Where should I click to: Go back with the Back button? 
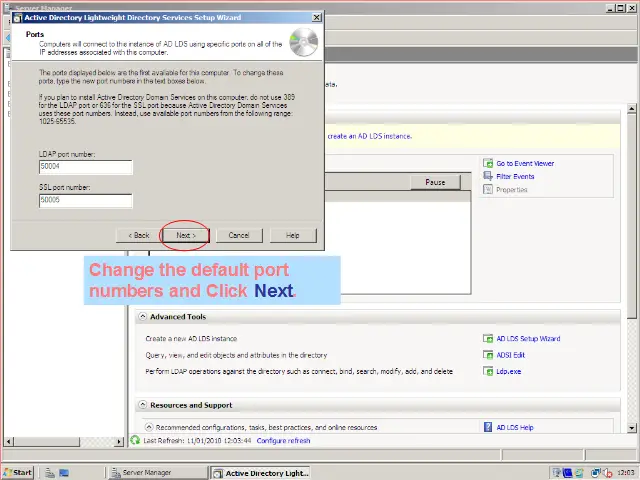pos(139,236)
